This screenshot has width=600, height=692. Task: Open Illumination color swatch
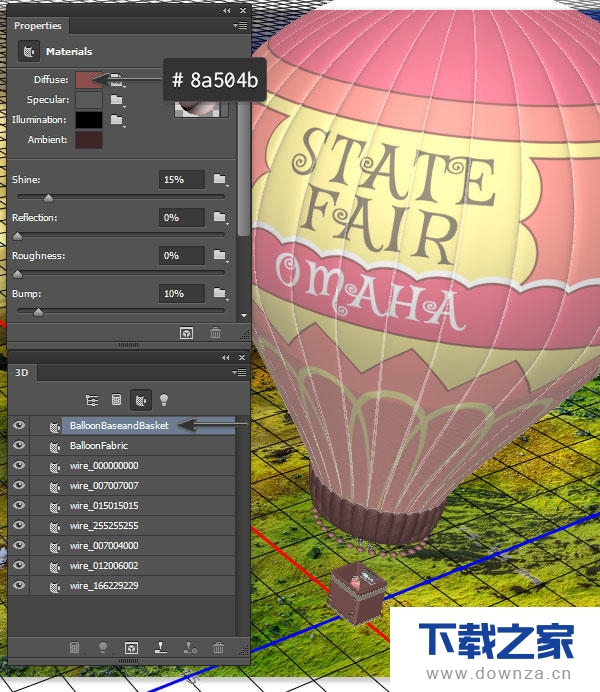(89, 120)
